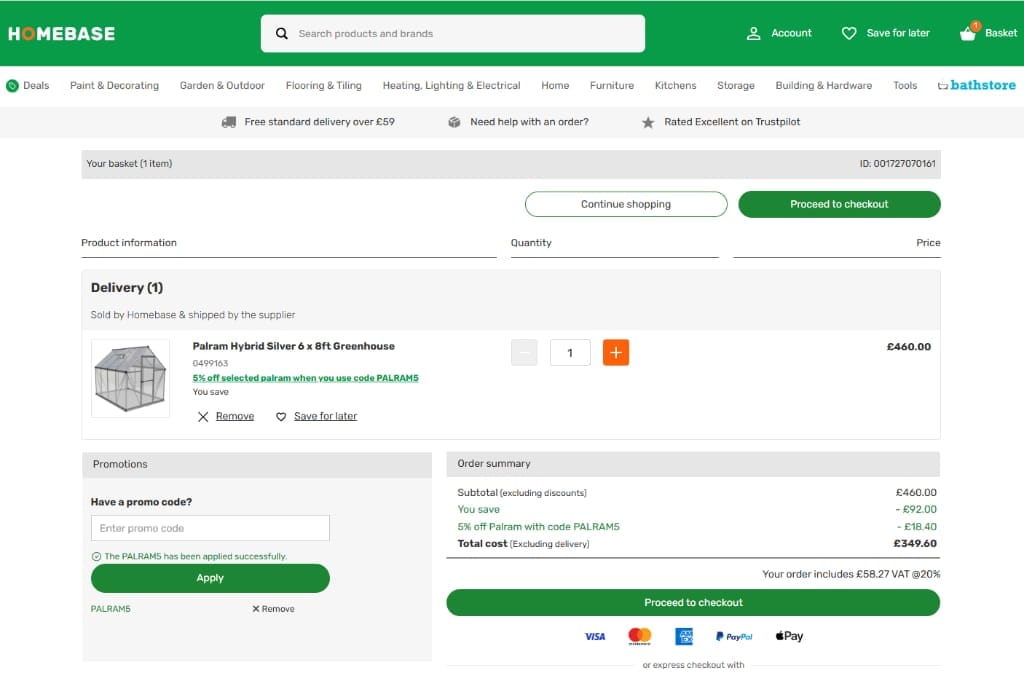Open the Kitchens menu

pyautogui.click(x=675, y=86)
